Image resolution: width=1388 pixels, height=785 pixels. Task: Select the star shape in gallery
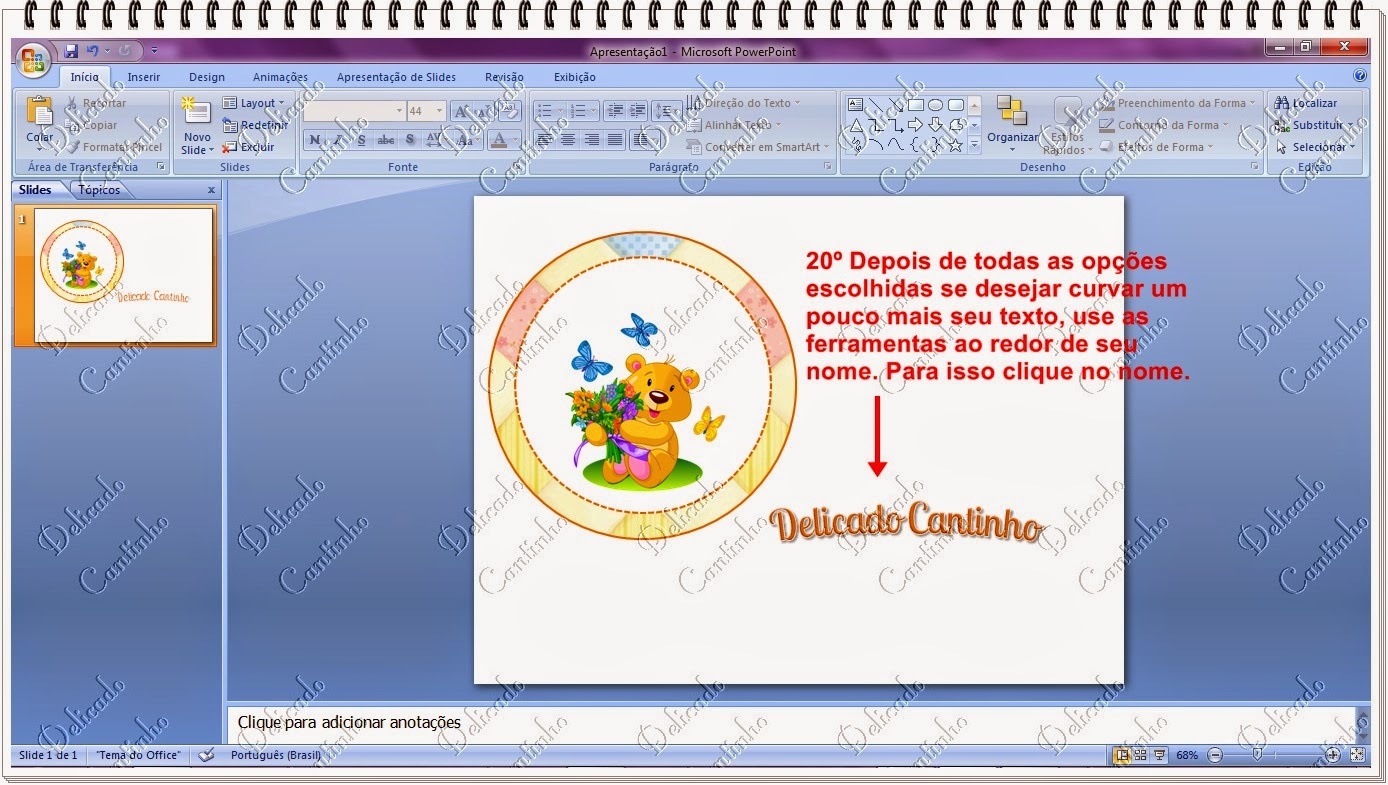955,145
